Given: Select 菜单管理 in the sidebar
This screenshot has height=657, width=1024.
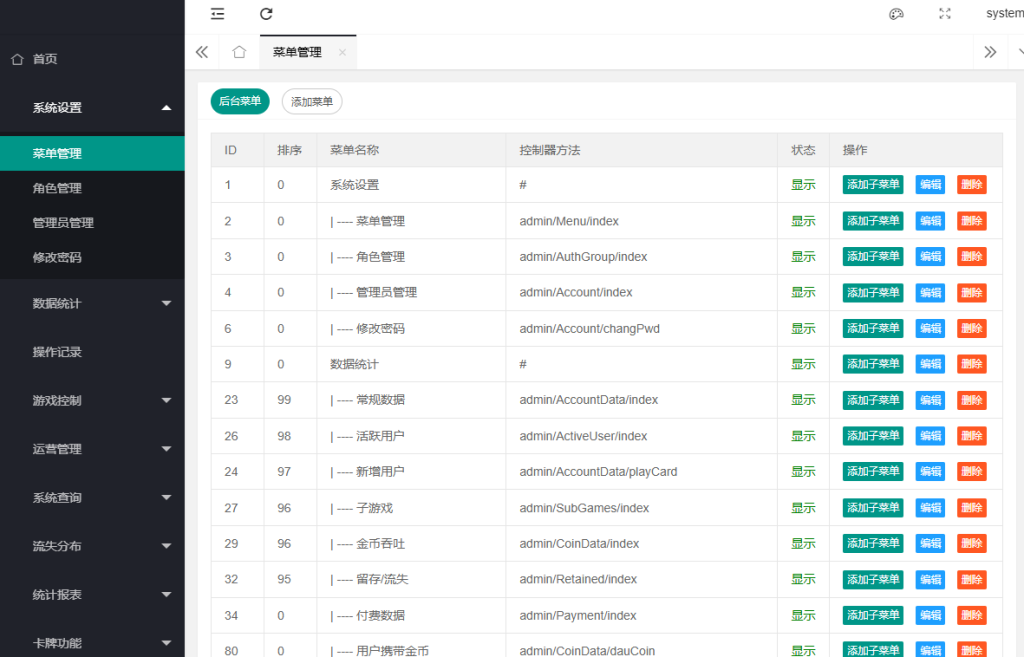Looking at the screenshot, I should tap(92, 153).
